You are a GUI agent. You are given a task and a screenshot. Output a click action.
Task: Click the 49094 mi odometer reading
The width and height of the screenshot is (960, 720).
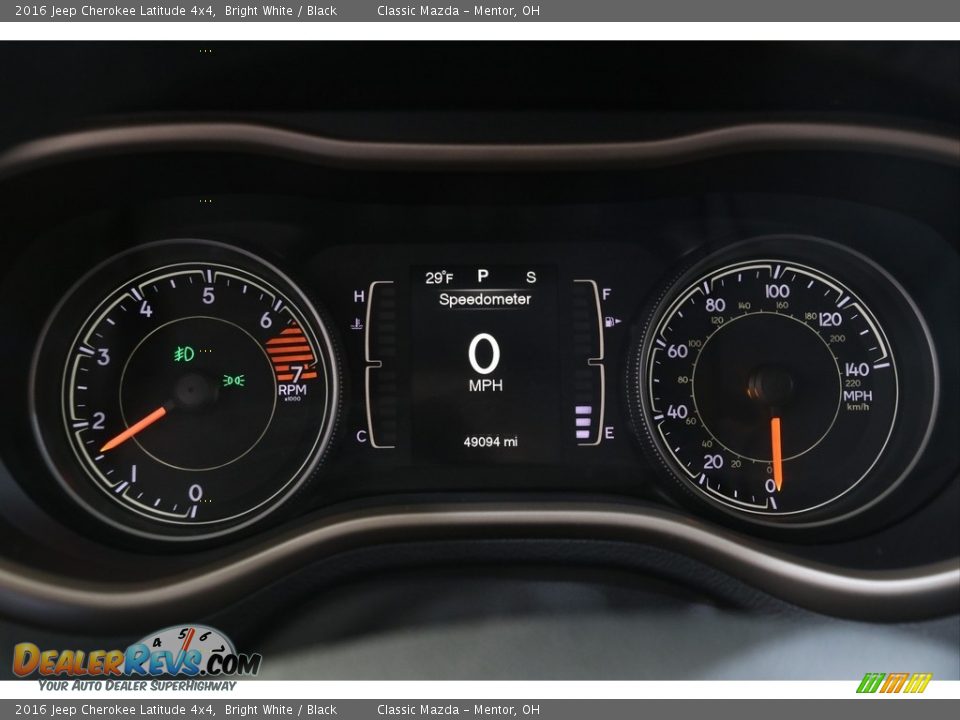[490, 442]
